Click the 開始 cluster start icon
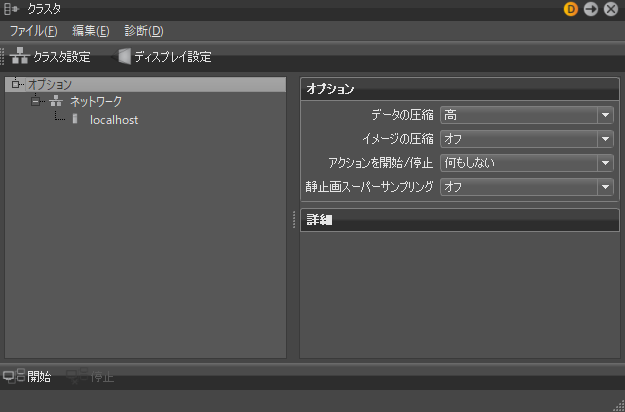Screen dimensions: 625x412 (14, 376)
